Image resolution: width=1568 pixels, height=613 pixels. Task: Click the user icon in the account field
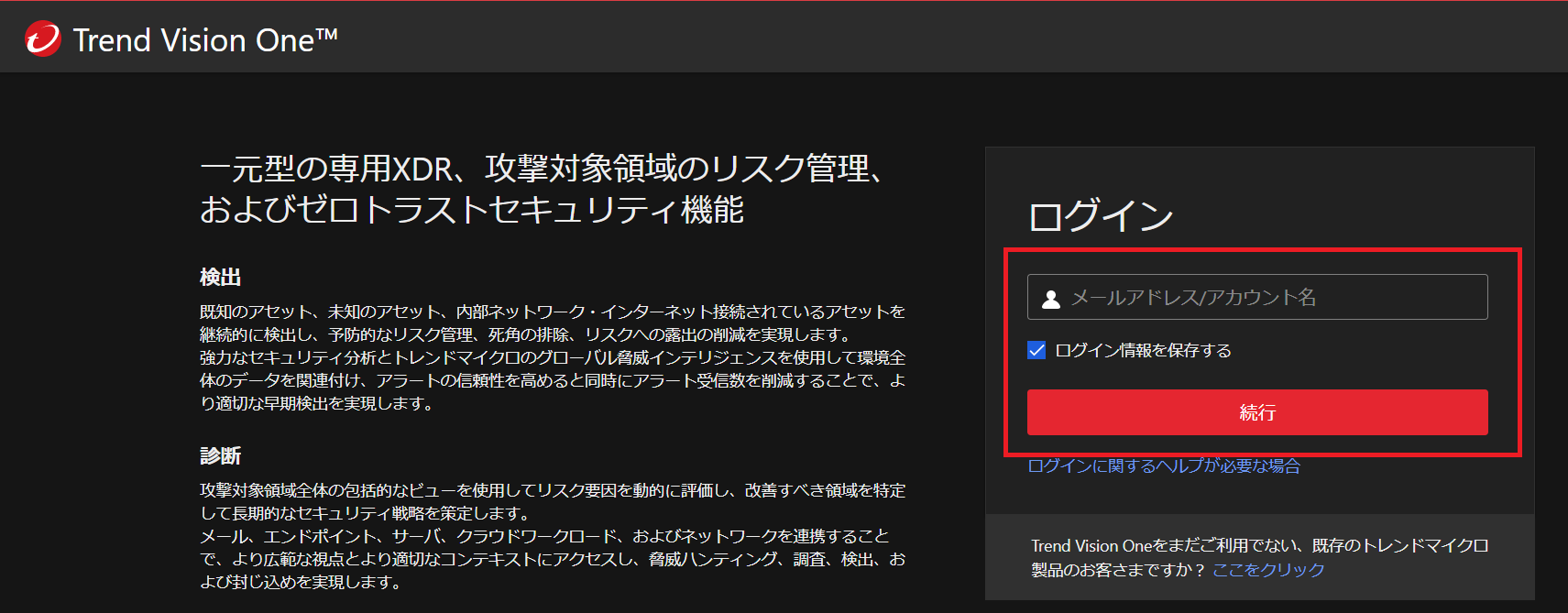click(x=1051, y=299)
